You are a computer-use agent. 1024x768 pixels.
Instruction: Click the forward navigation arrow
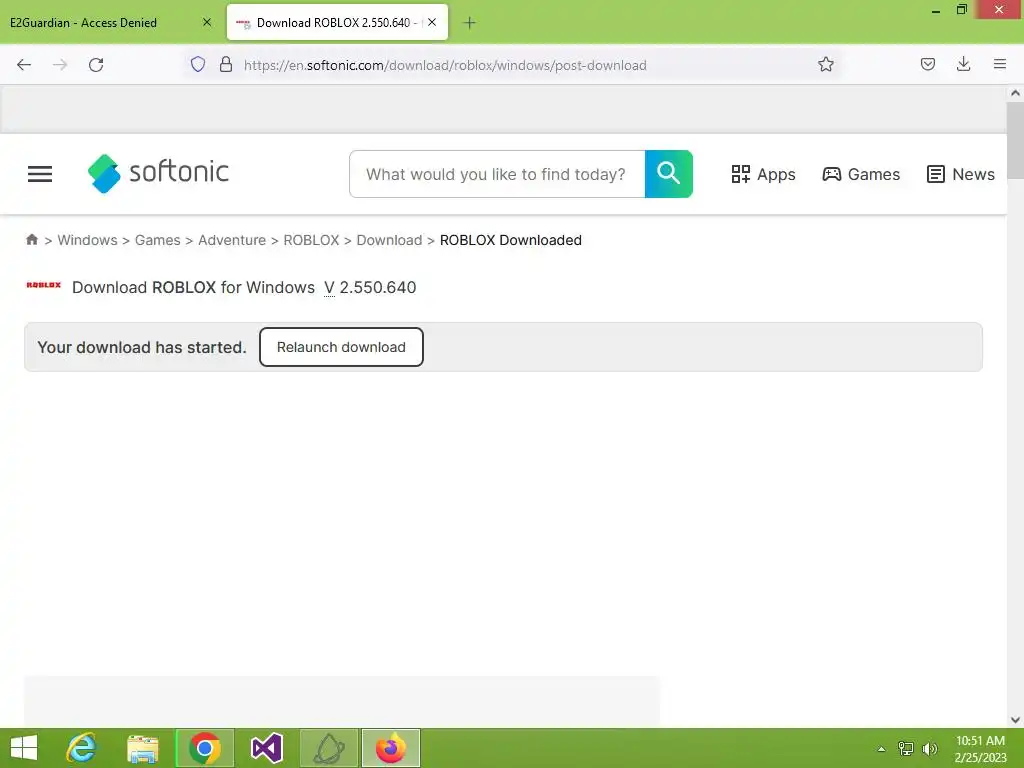(60, 65)
